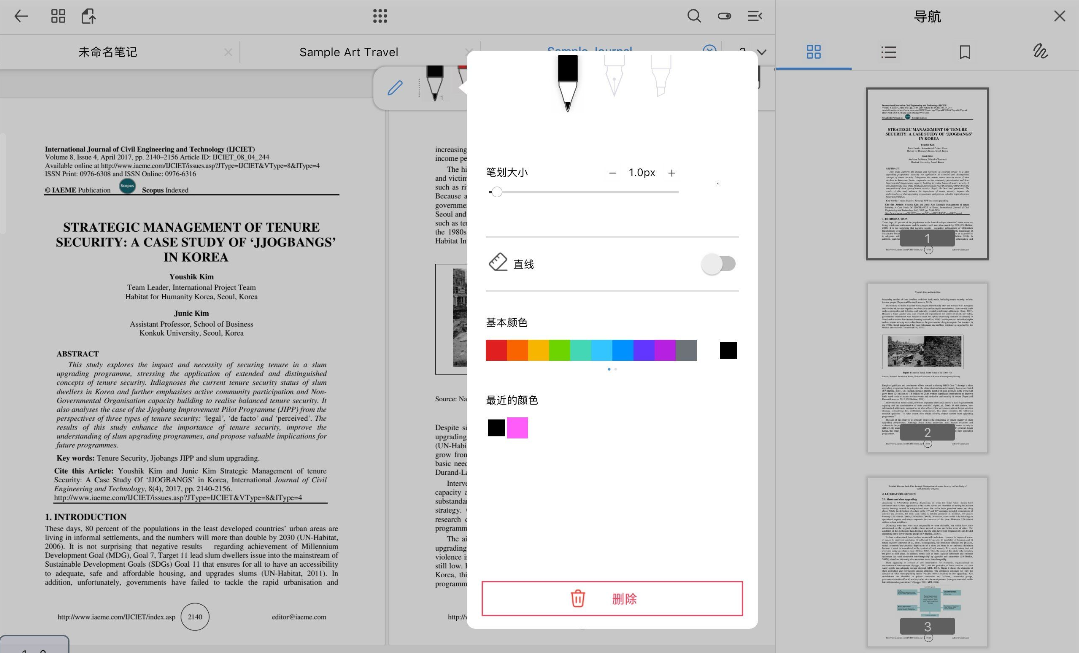Open page 2 thumbnail in the navigation panel
Viewport: 1080px width, 653px height.
(x=927, y=366)
